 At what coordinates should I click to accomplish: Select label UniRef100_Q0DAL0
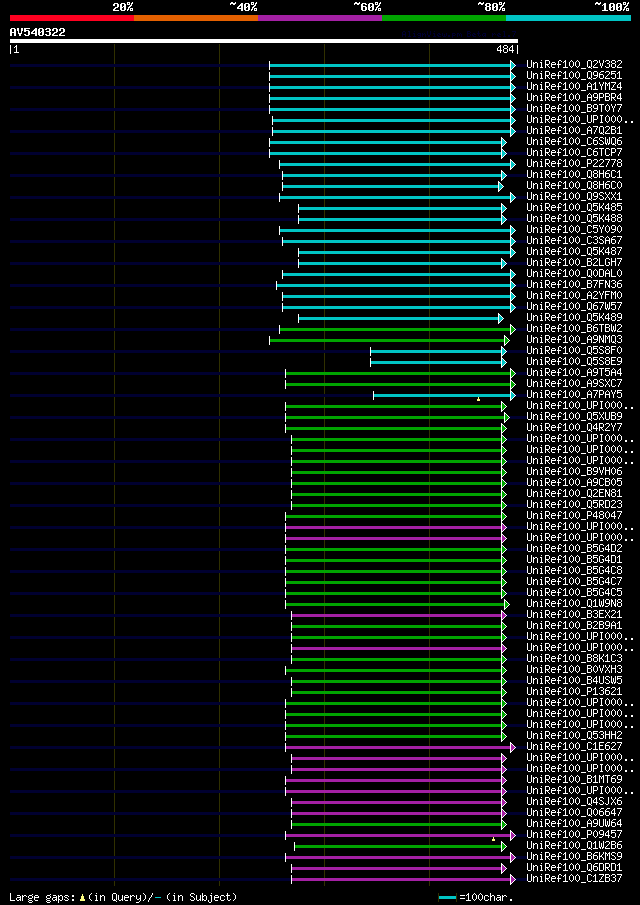tap(574, 274)
